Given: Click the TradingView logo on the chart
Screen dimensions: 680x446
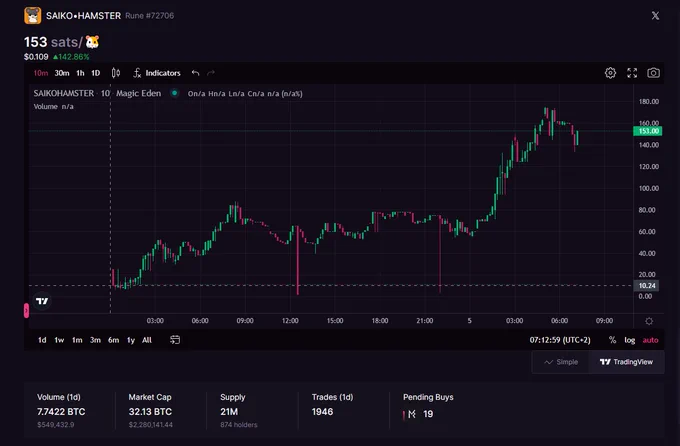Looking at the screenshot, I should [42, 301].
